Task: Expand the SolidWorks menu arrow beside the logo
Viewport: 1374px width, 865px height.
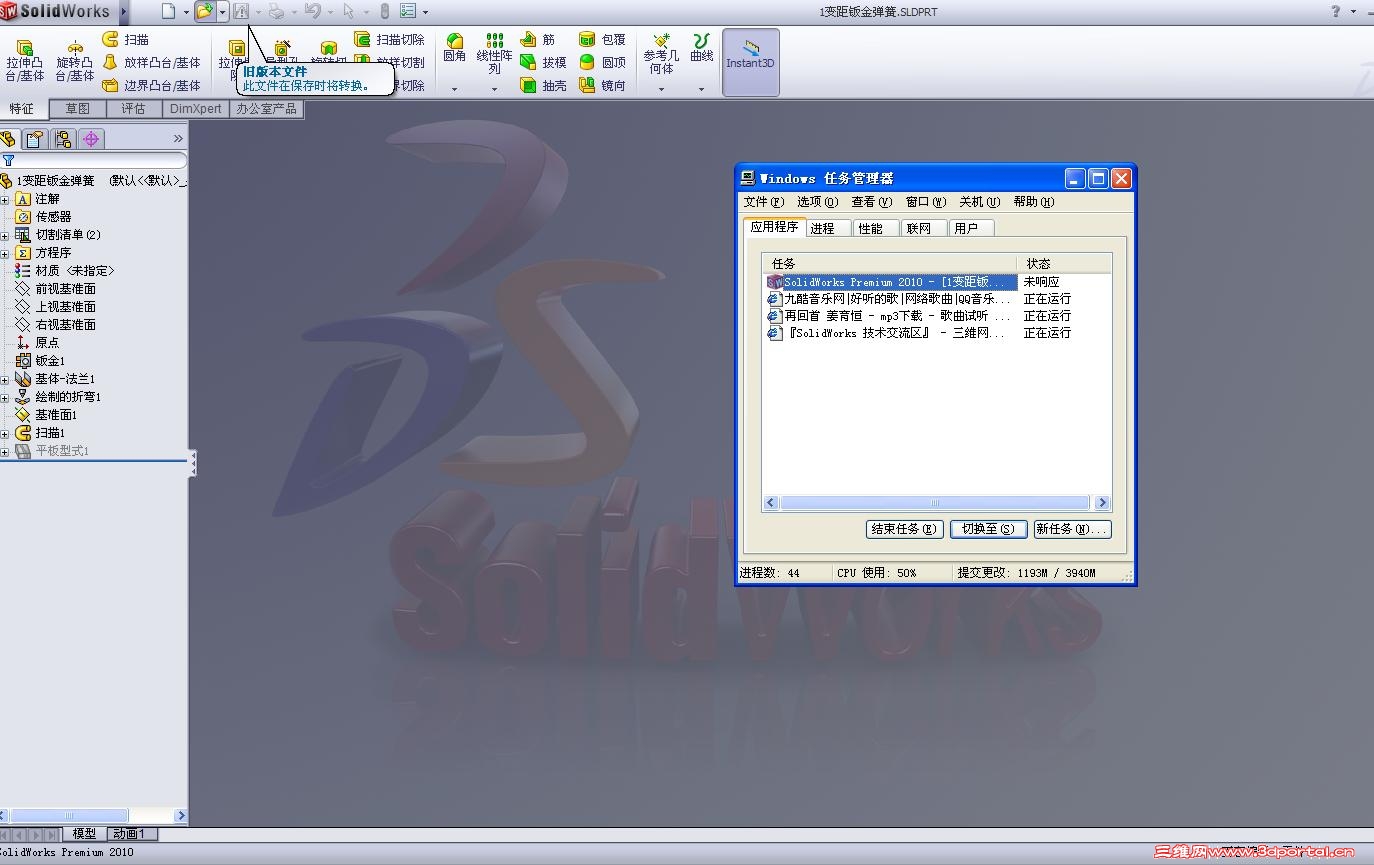Action: [x=124, y=12]
